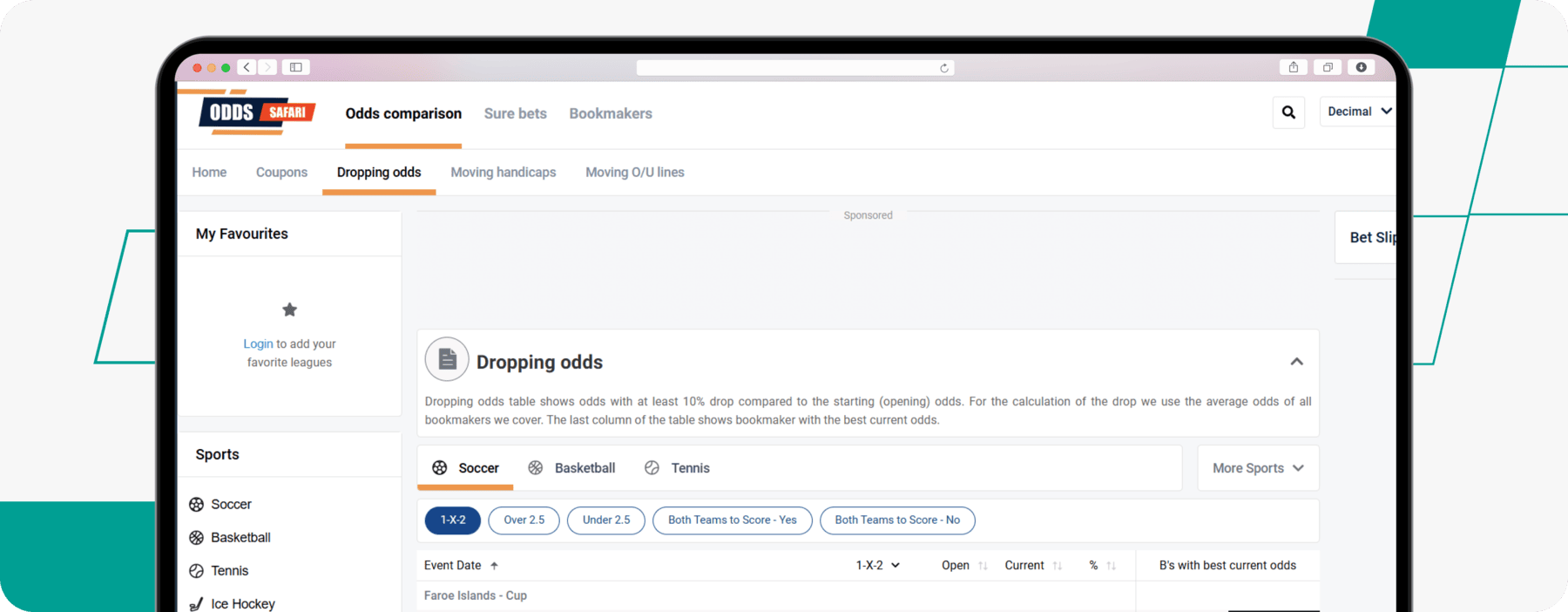Sort by Event Date arrow
Screen dimensions: 1568x612
point(494,566)
